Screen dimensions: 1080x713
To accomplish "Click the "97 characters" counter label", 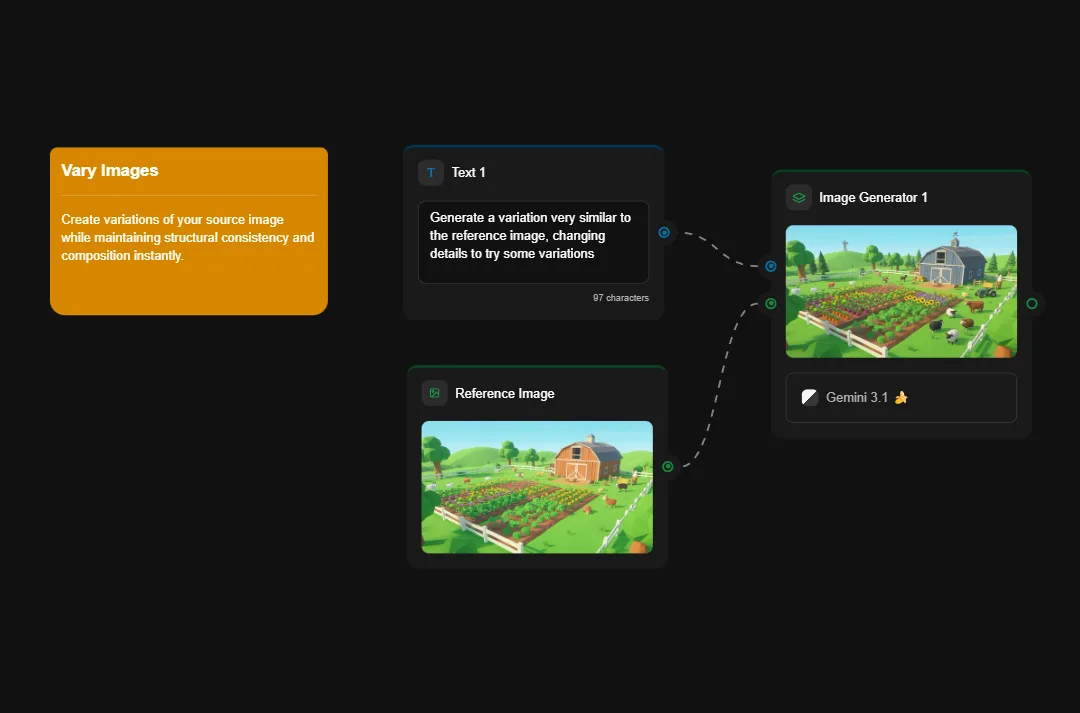I will point(620,297).
